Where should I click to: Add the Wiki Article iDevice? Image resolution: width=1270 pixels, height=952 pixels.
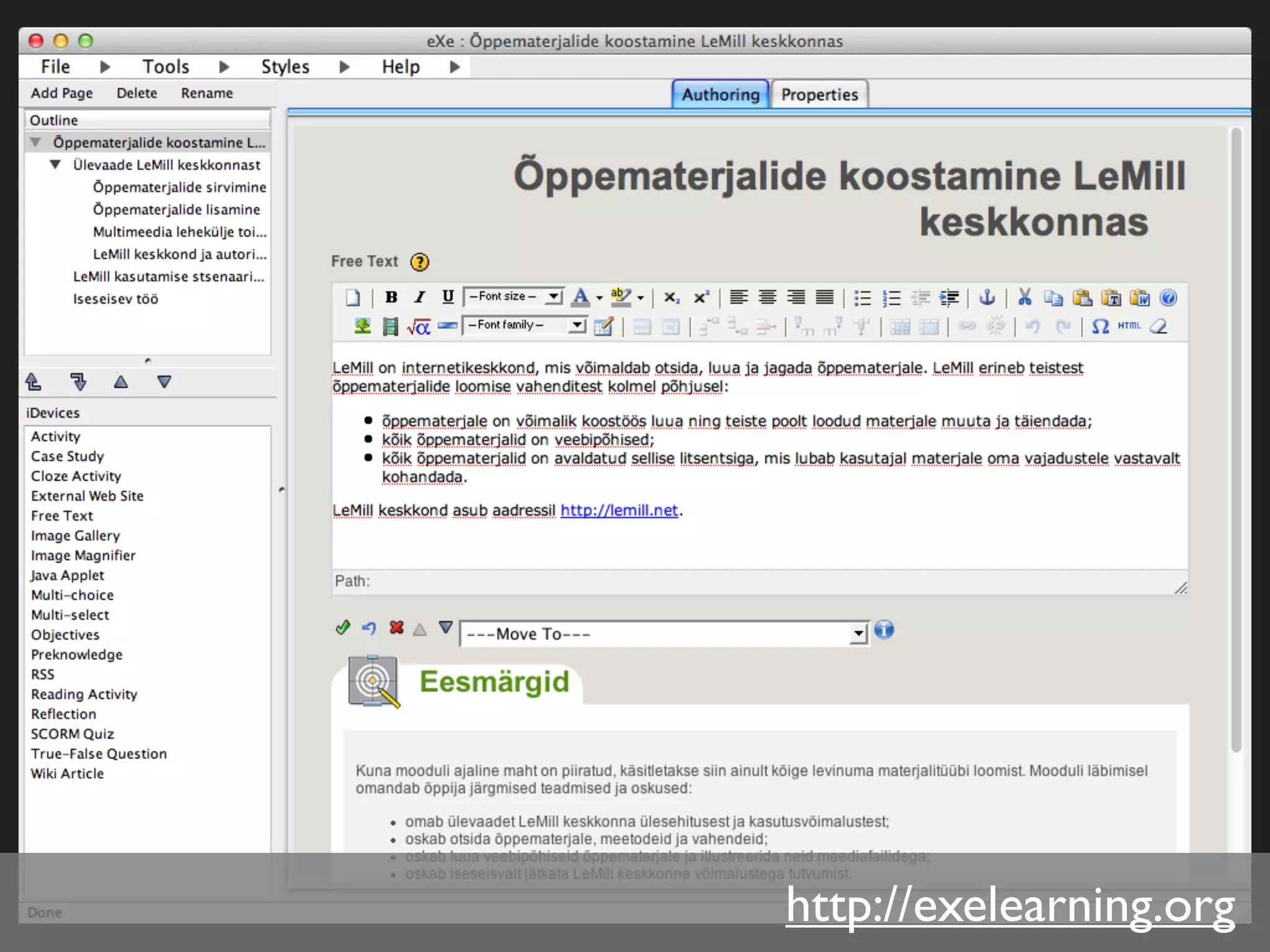pos(68,773)
